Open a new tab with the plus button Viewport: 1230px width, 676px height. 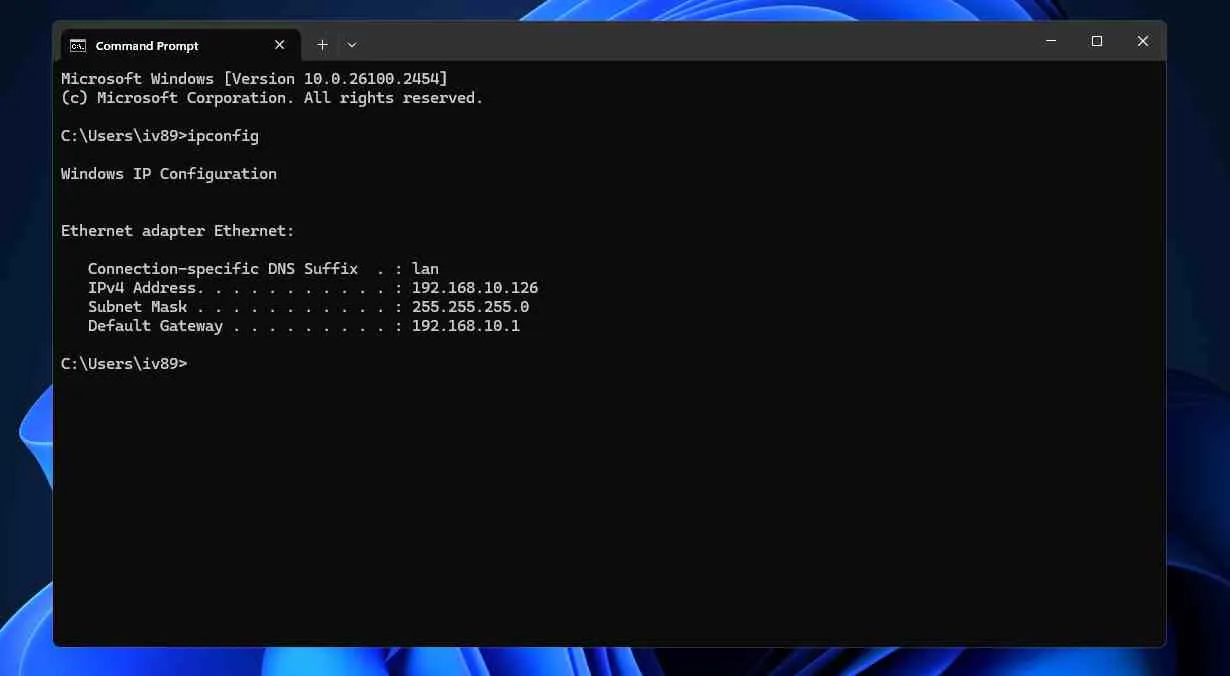coord(322,45)
